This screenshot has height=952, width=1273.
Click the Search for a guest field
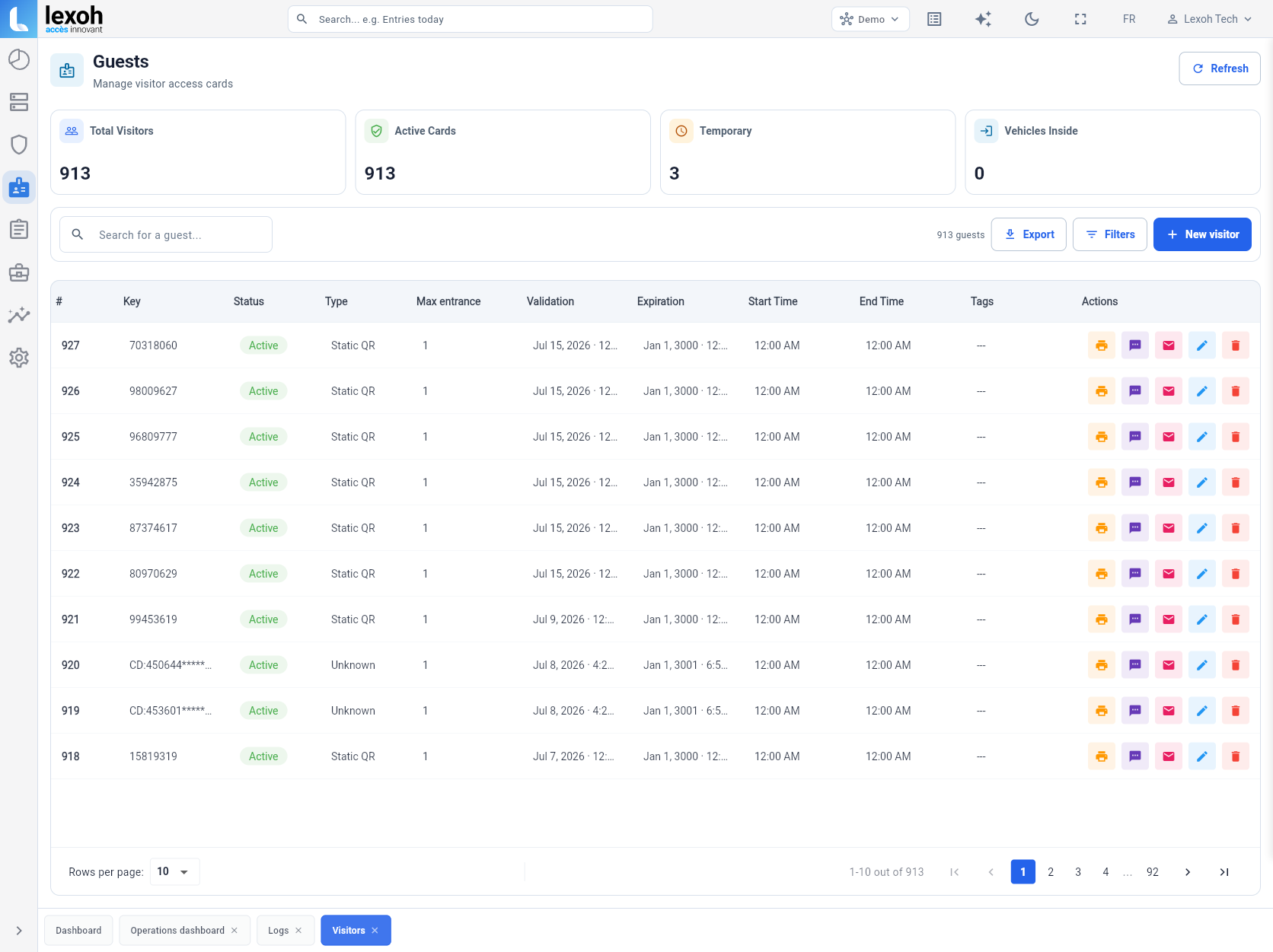(166, 234)
